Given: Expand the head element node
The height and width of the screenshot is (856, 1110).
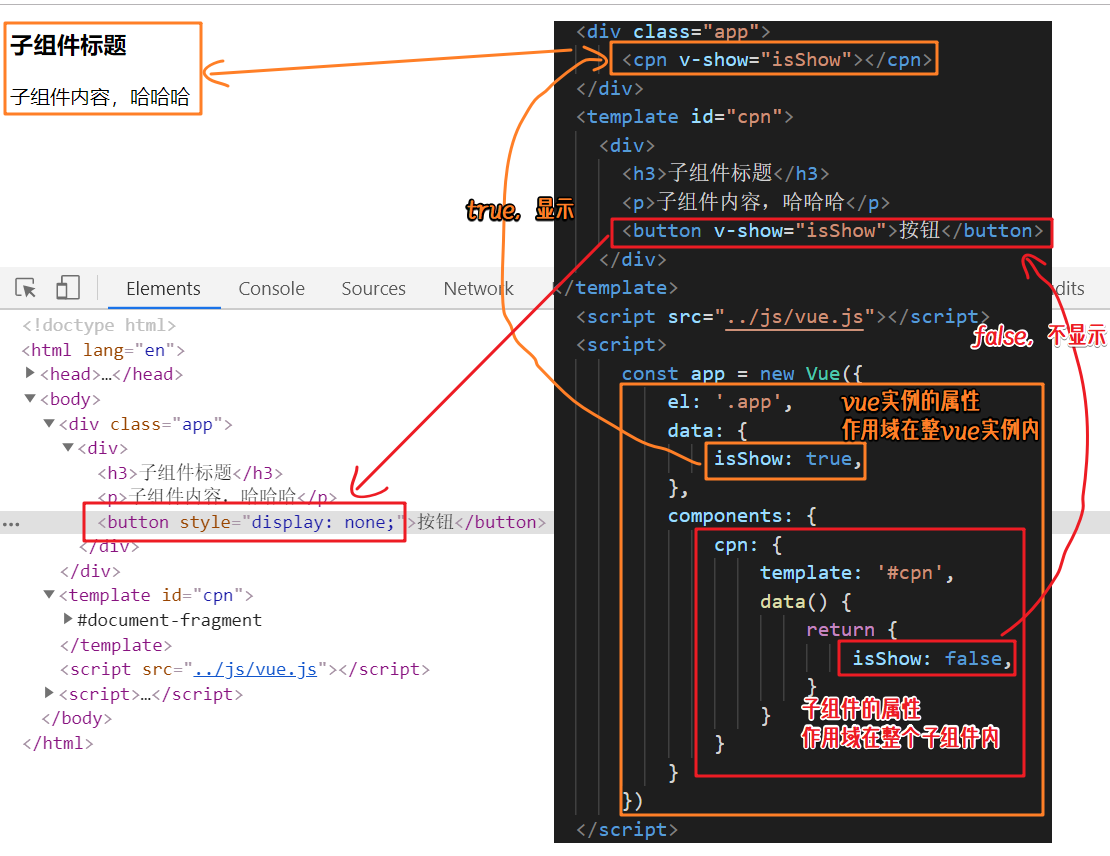Looking at the screenshot, I should pyautogui.click(x=30, y=372).
